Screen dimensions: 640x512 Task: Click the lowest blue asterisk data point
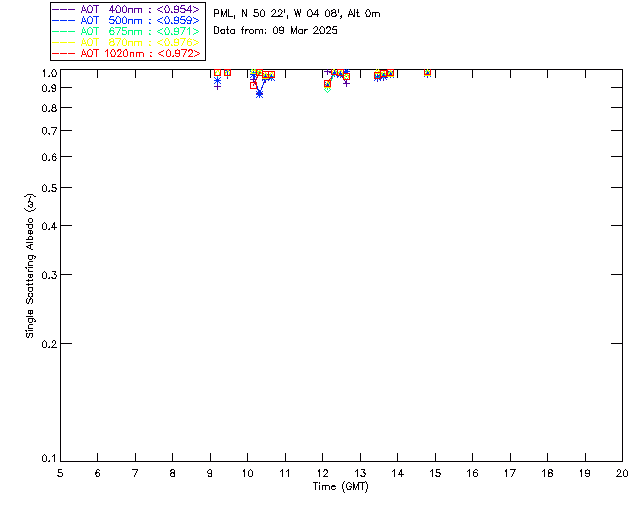[x=259, y=94]
